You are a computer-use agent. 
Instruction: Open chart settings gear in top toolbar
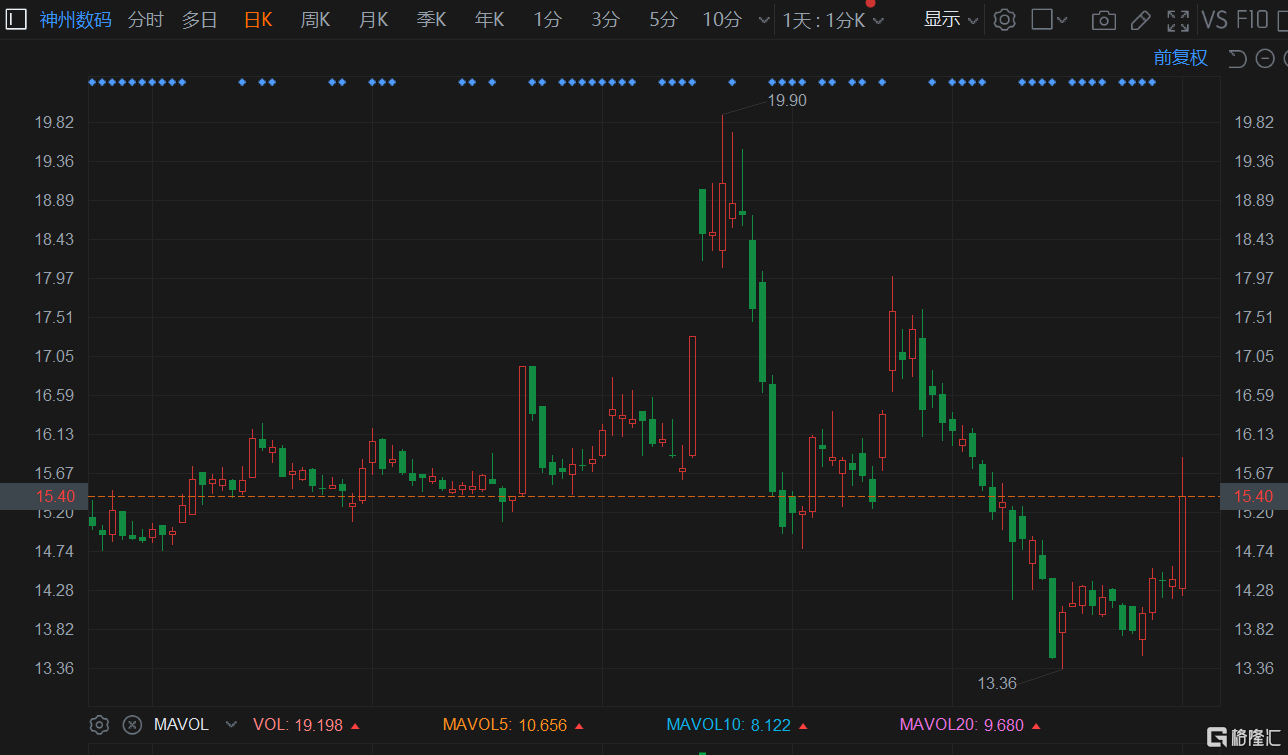click(x=1005, y=19)
